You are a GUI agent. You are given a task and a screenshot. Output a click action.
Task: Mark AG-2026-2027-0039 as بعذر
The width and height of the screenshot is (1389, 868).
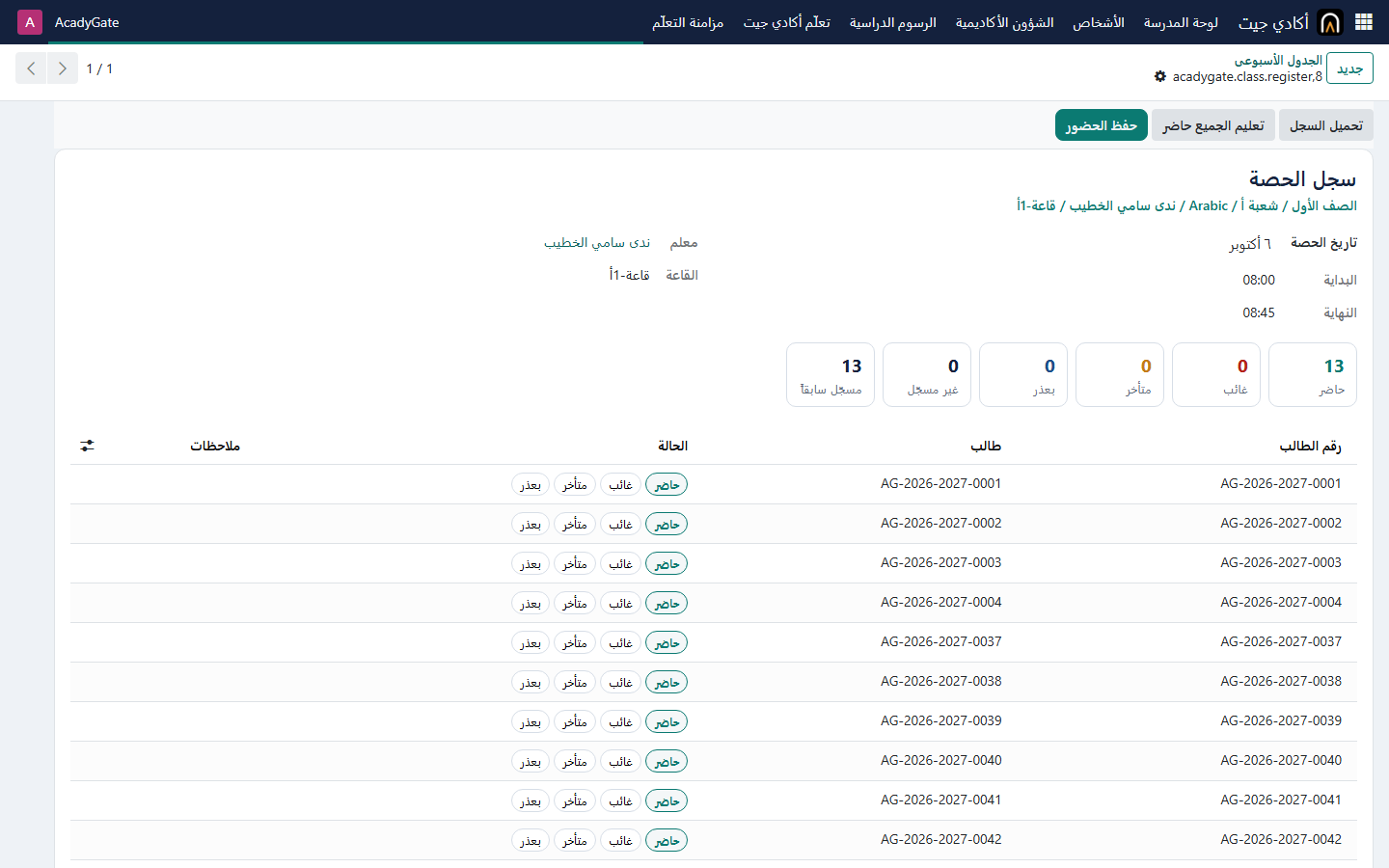point(531,722)
